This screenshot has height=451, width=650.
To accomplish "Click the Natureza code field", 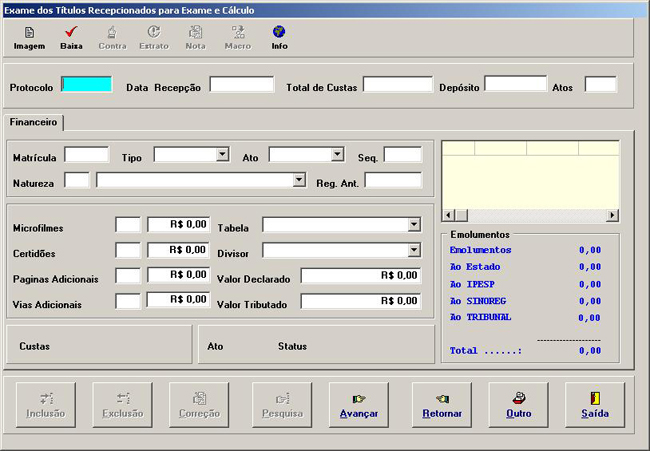I will coord(77,180).
